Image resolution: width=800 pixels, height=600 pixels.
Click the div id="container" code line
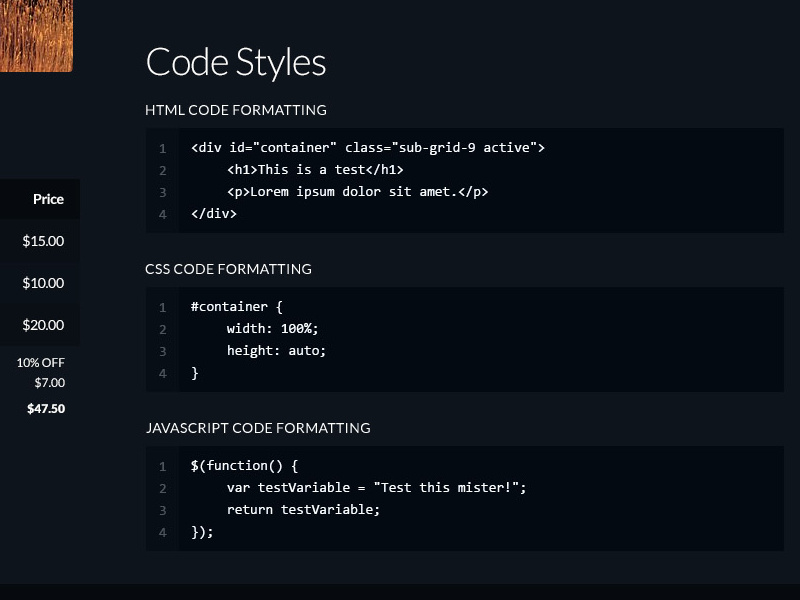[x=367, y=148]
